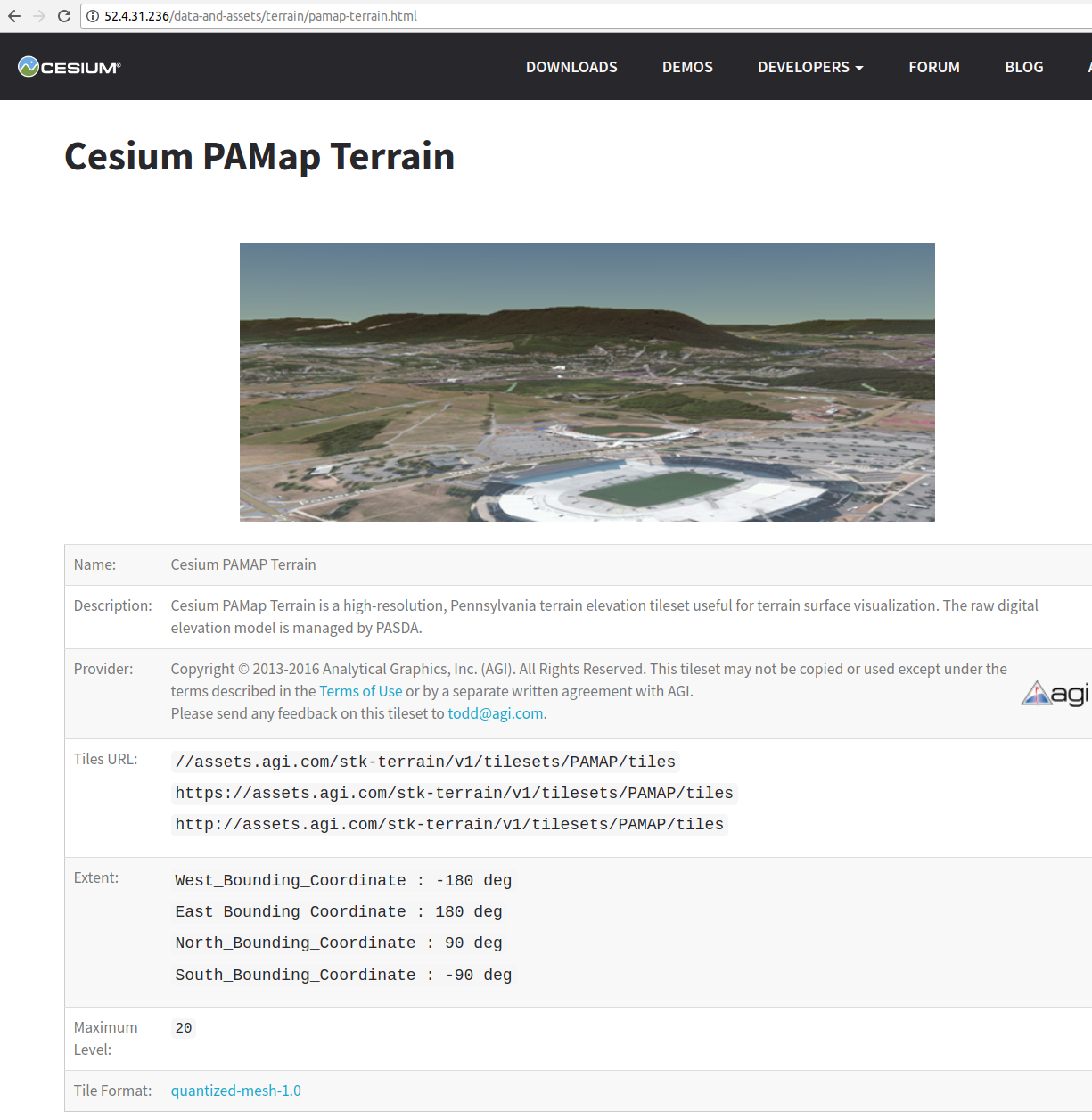The height and width of the screenshot is (1120, 1092).
Task: Click the 'Provider:' row label
Action: click(x=103, y=669)
